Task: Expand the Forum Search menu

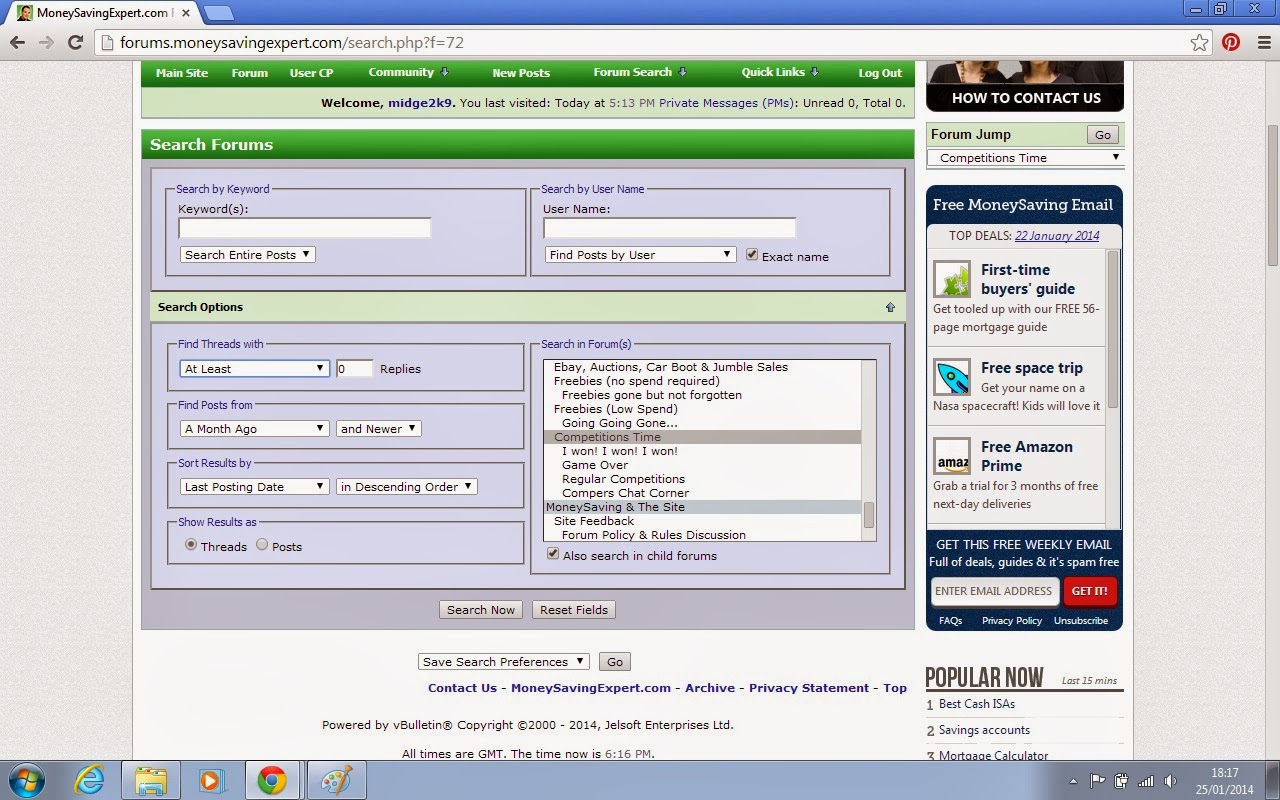Action: pyautogui.click(x=640, y=73)
